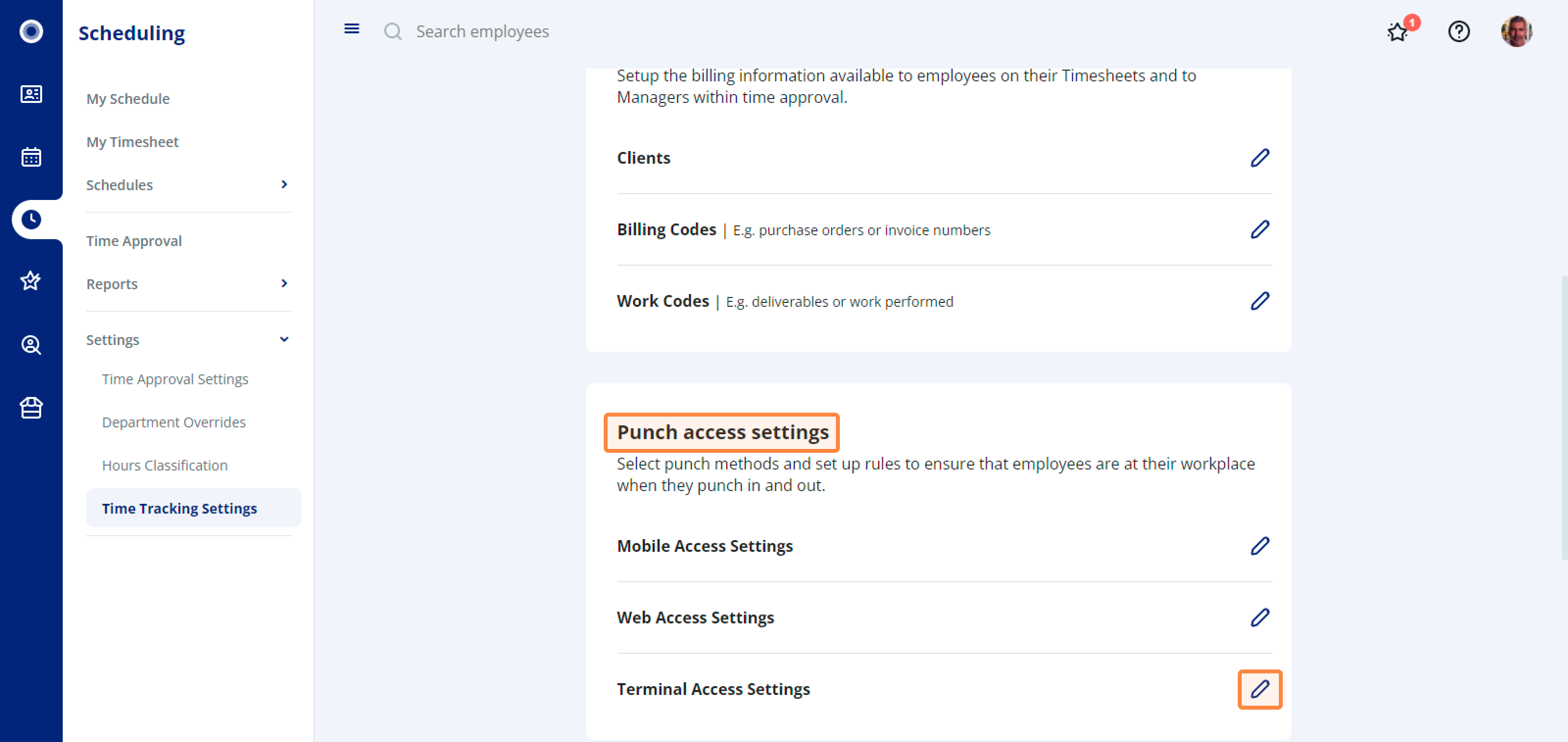Screen dimensions: 1568x742
Task: Click the Schedules menu label
Action: [119, 185]
